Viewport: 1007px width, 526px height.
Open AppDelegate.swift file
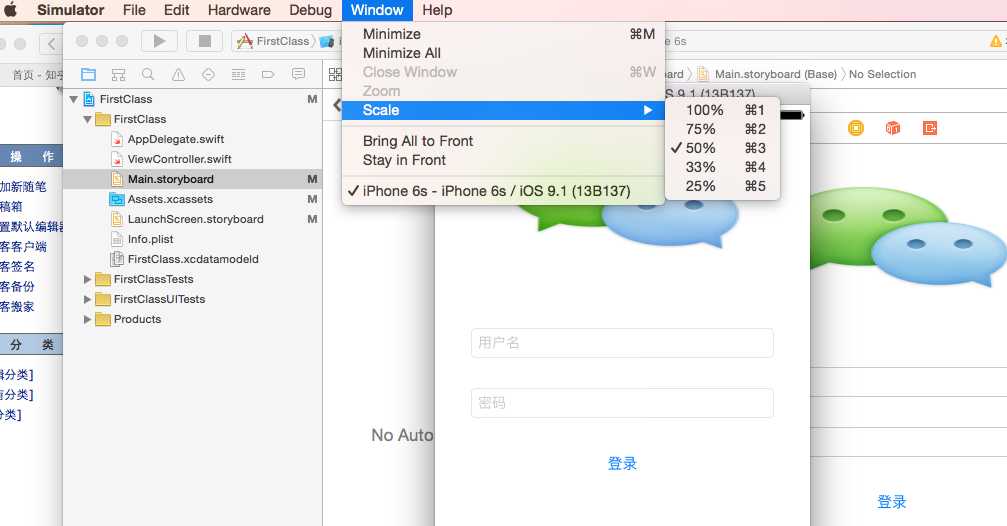[175, 139]
